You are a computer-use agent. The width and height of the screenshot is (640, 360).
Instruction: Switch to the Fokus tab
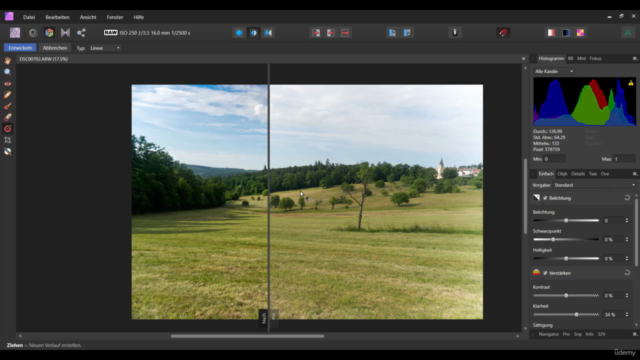595,59
